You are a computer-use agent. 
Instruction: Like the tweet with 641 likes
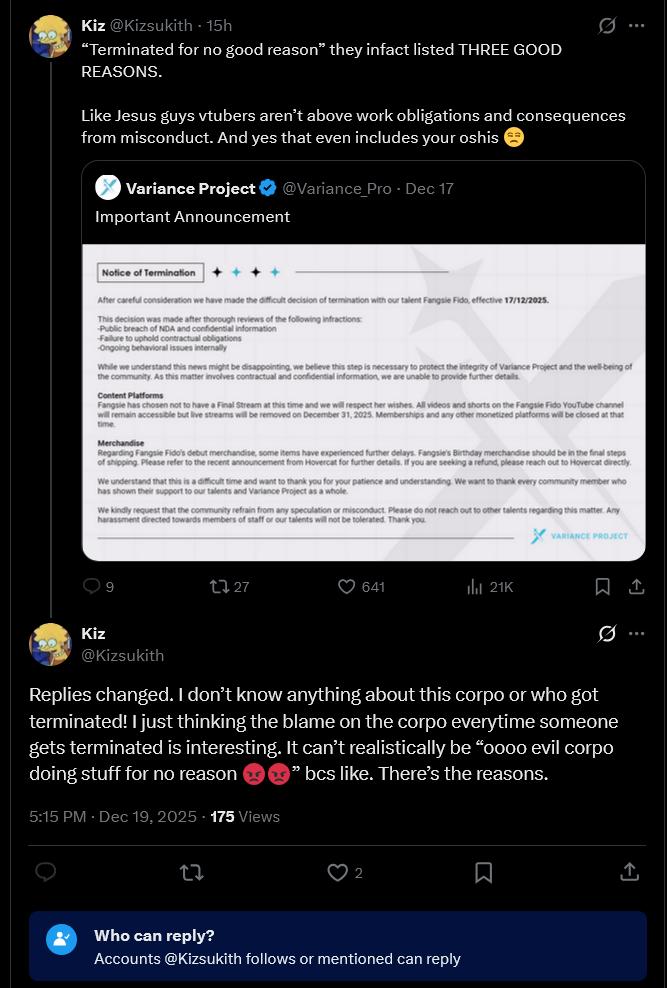click(361, 587)
